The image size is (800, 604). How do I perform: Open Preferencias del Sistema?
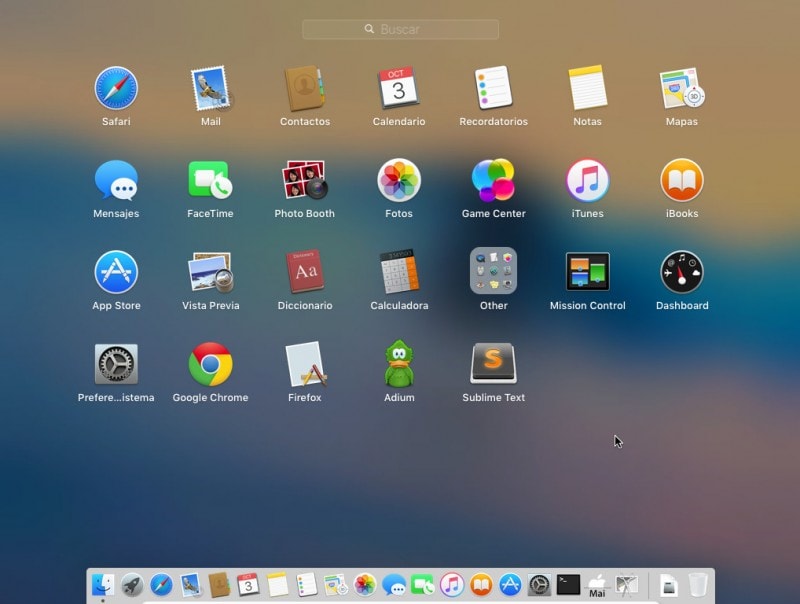(x=116, y=370)
